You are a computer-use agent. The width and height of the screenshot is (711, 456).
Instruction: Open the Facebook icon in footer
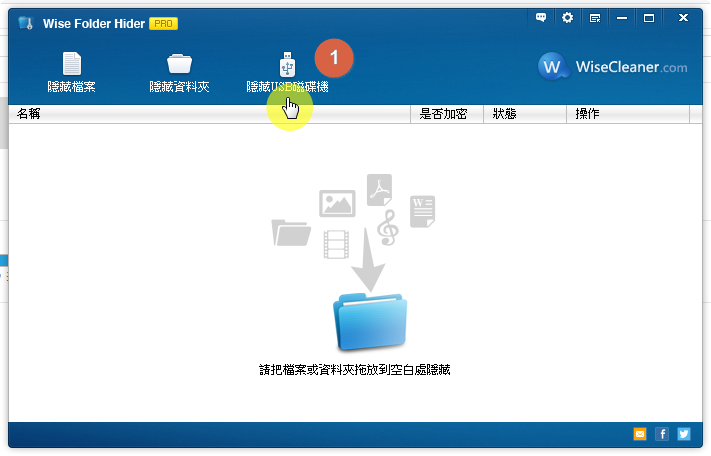point(662,434)
